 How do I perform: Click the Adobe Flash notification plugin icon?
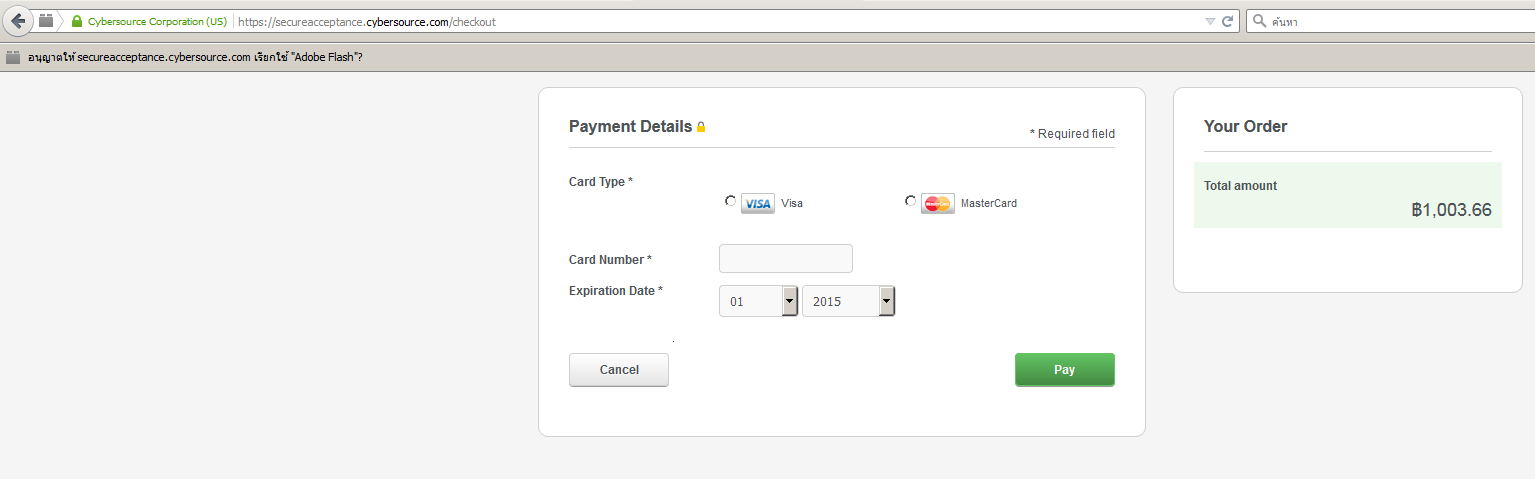[13, 57]
